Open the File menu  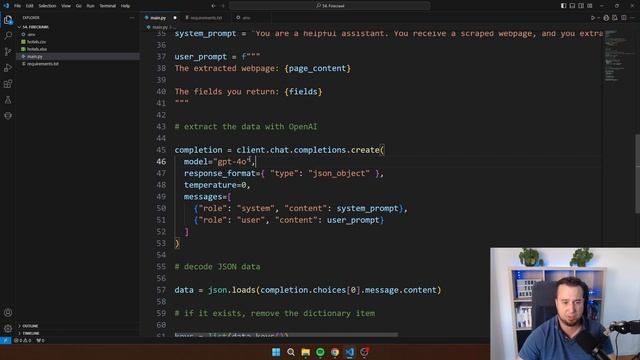pyautogui.click(x=18, y=6)
